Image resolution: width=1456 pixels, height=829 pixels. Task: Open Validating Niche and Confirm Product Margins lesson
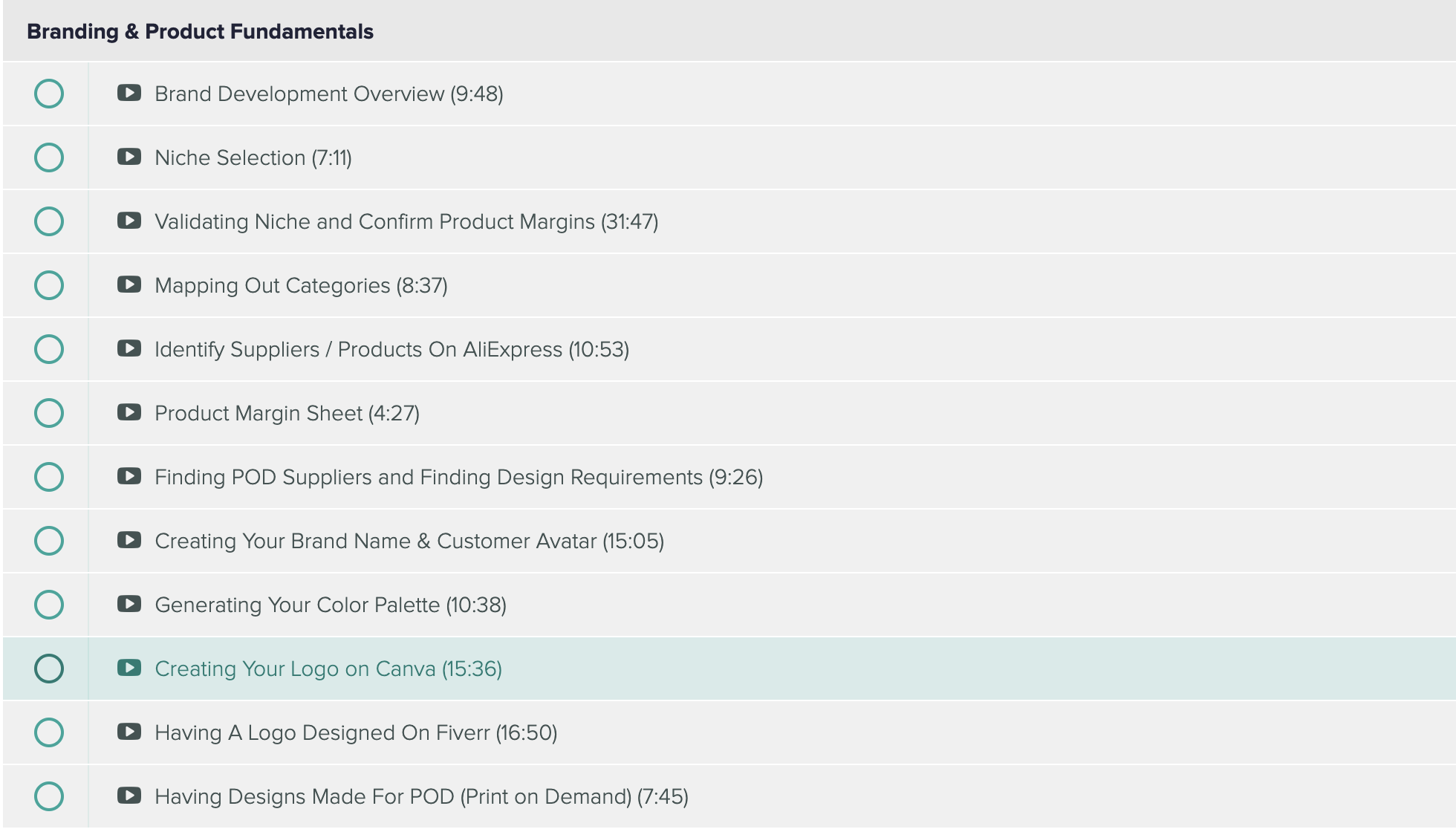406,221
